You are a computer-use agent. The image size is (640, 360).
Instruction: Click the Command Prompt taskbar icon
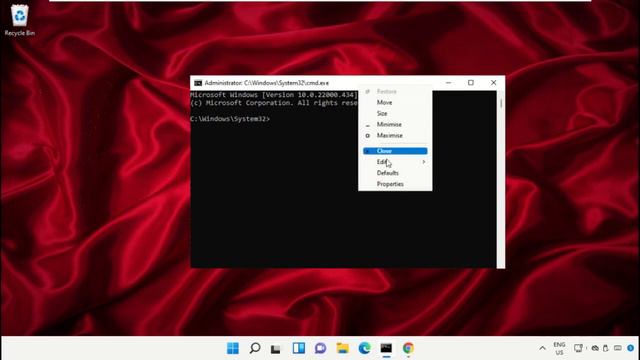tap(386, 348)
